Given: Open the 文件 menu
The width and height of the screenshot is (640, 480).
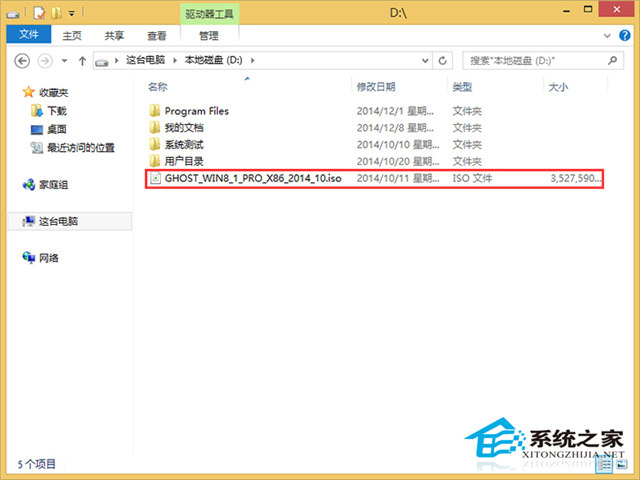Looking at the screenshot, I should (x=27, y=36).
